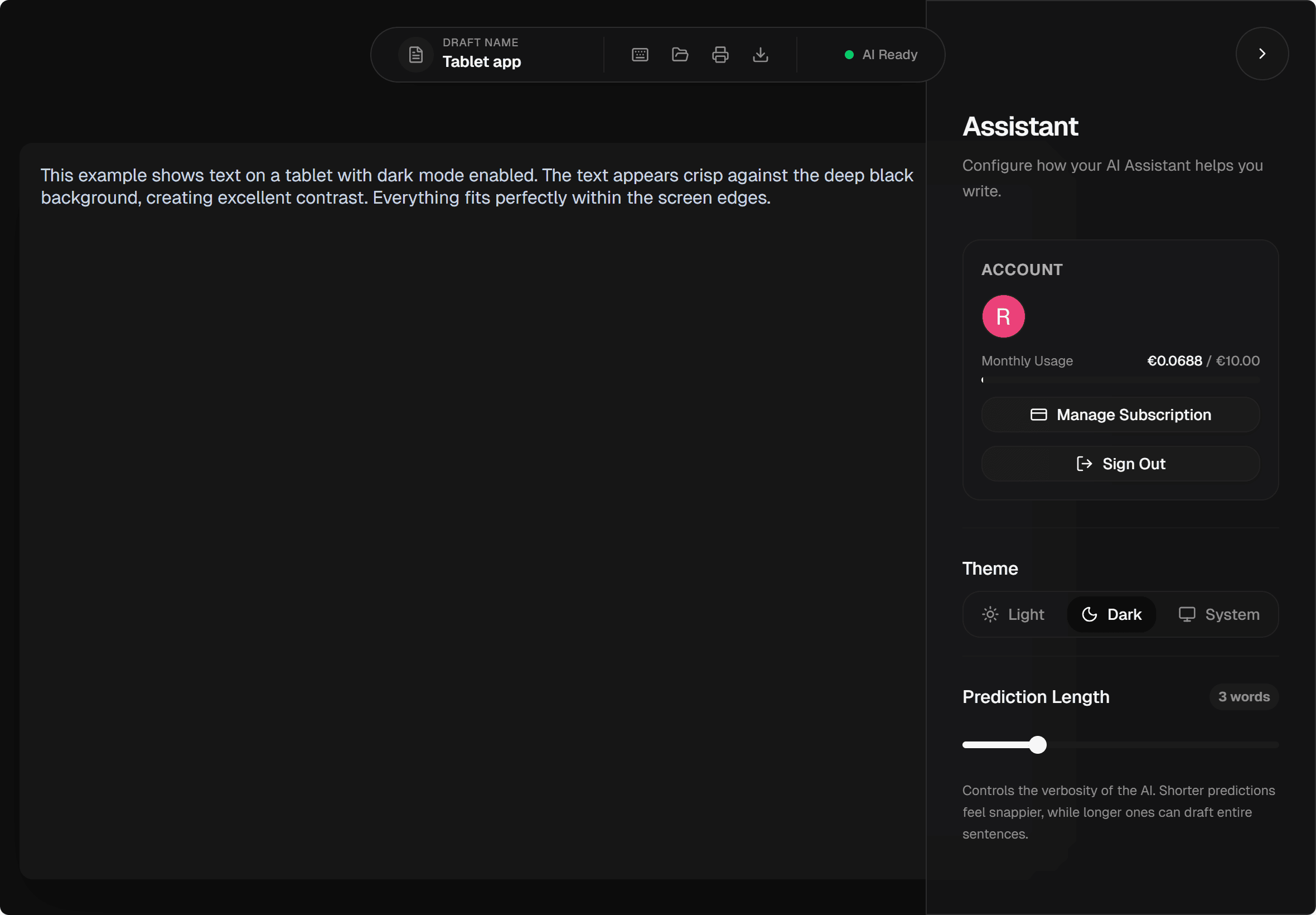
Task: Open Manage Subscription
Action: click(x=1120, y=415)
